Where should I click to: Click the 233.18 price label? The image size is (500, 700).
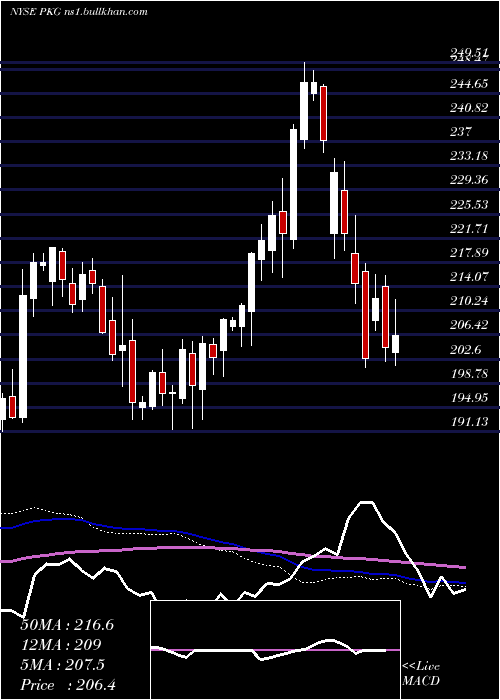click(x=469, y=156)
